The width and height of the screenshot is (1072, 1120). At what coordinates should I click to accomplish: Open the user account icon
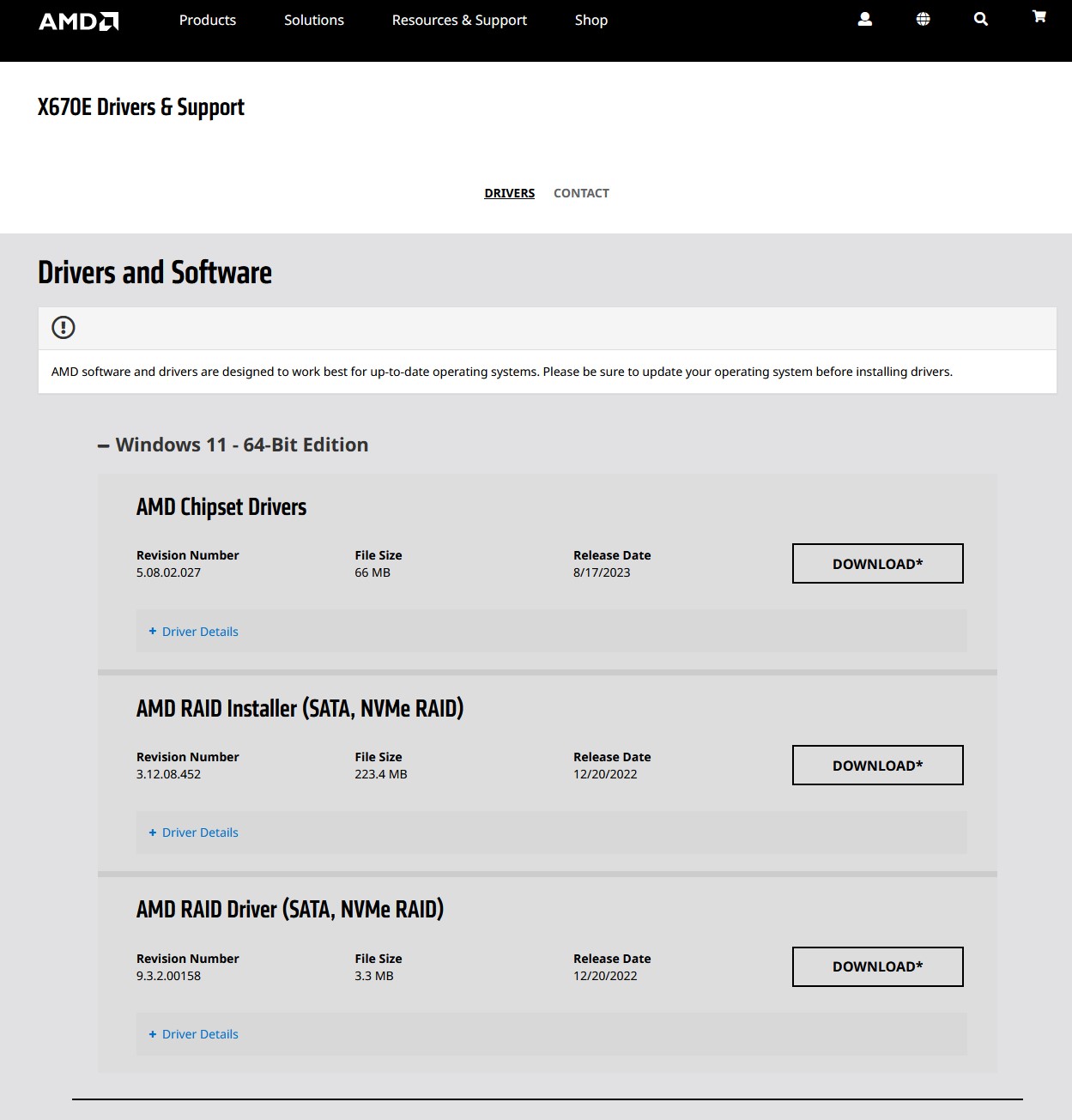[x=865, y=19]
